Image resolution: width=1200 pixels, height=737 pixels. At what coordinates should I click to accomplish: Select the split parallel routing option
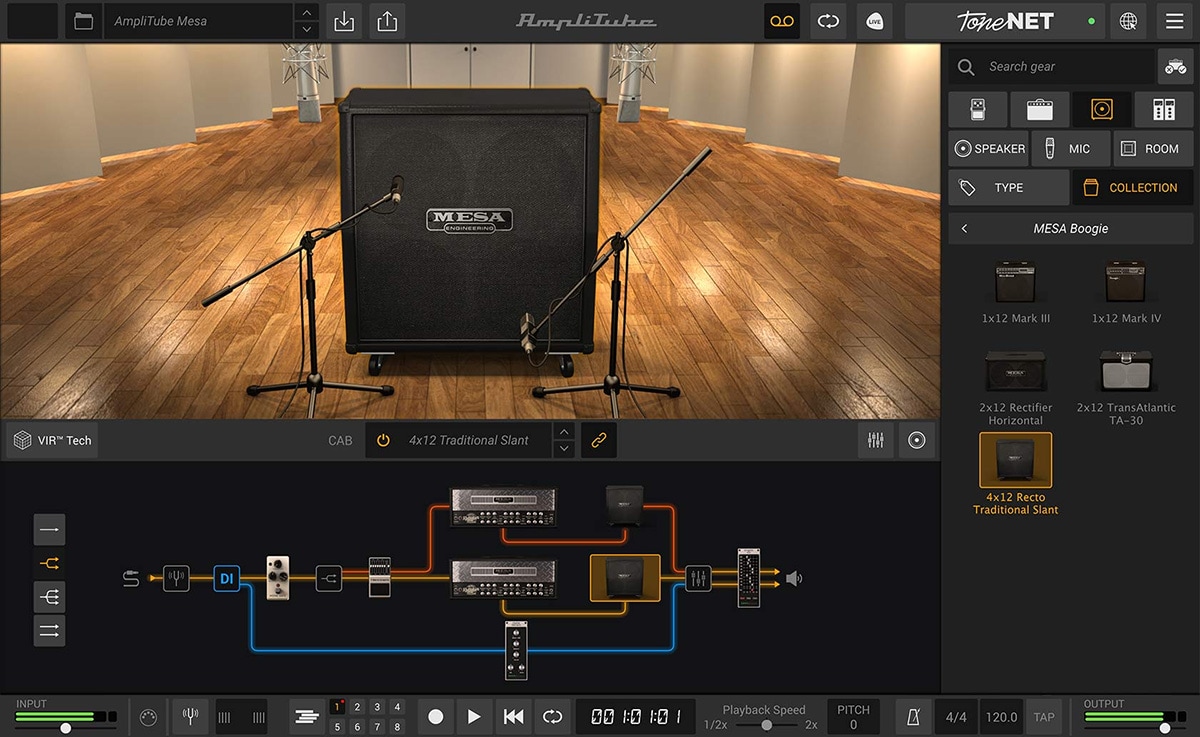click(x=49, y=563)
